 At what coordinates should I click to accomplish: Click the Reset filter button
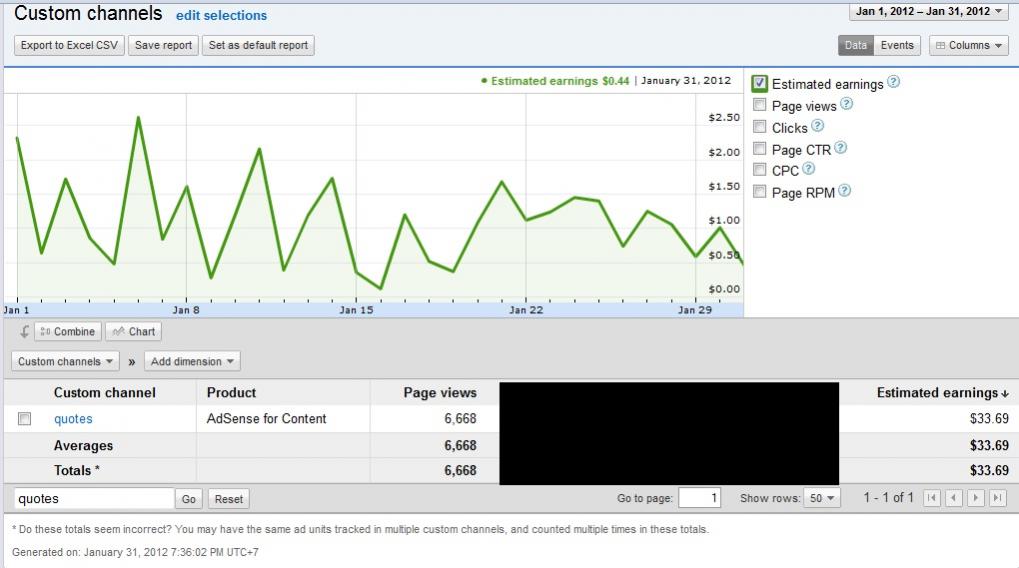point(229,499)
